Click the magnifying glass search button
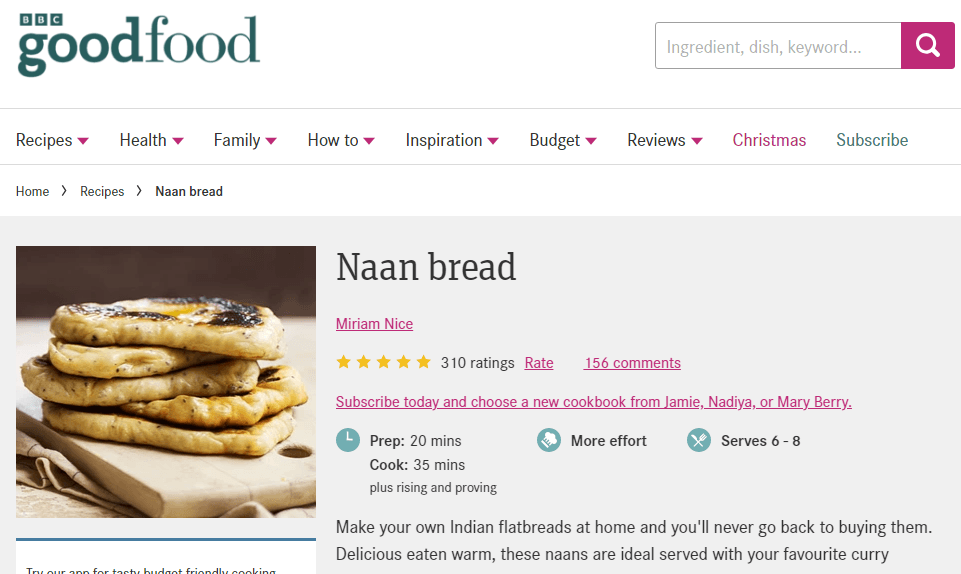This screenshot has width=961, height=574. pos(927,46)
